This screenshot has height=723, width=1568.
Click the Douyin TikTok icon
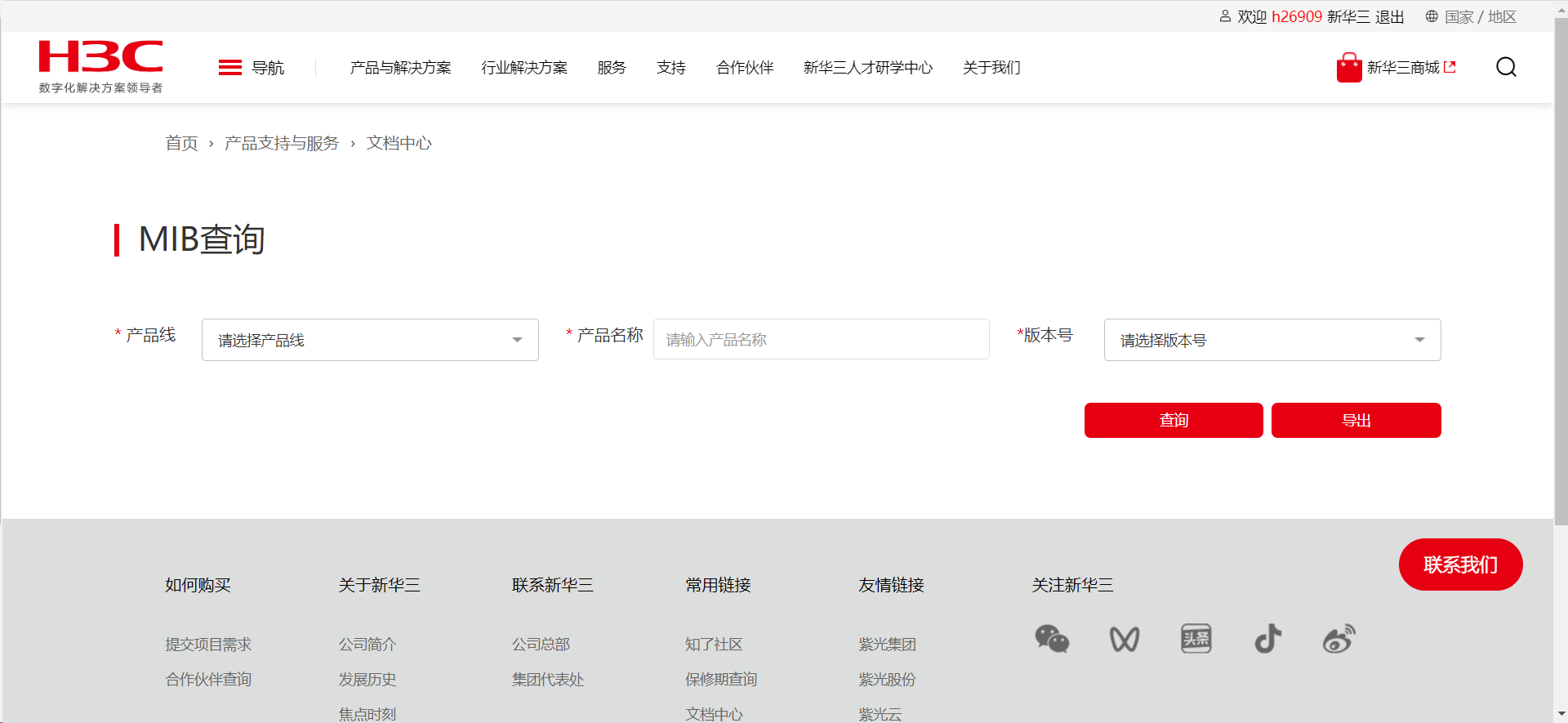(1268, 639)
